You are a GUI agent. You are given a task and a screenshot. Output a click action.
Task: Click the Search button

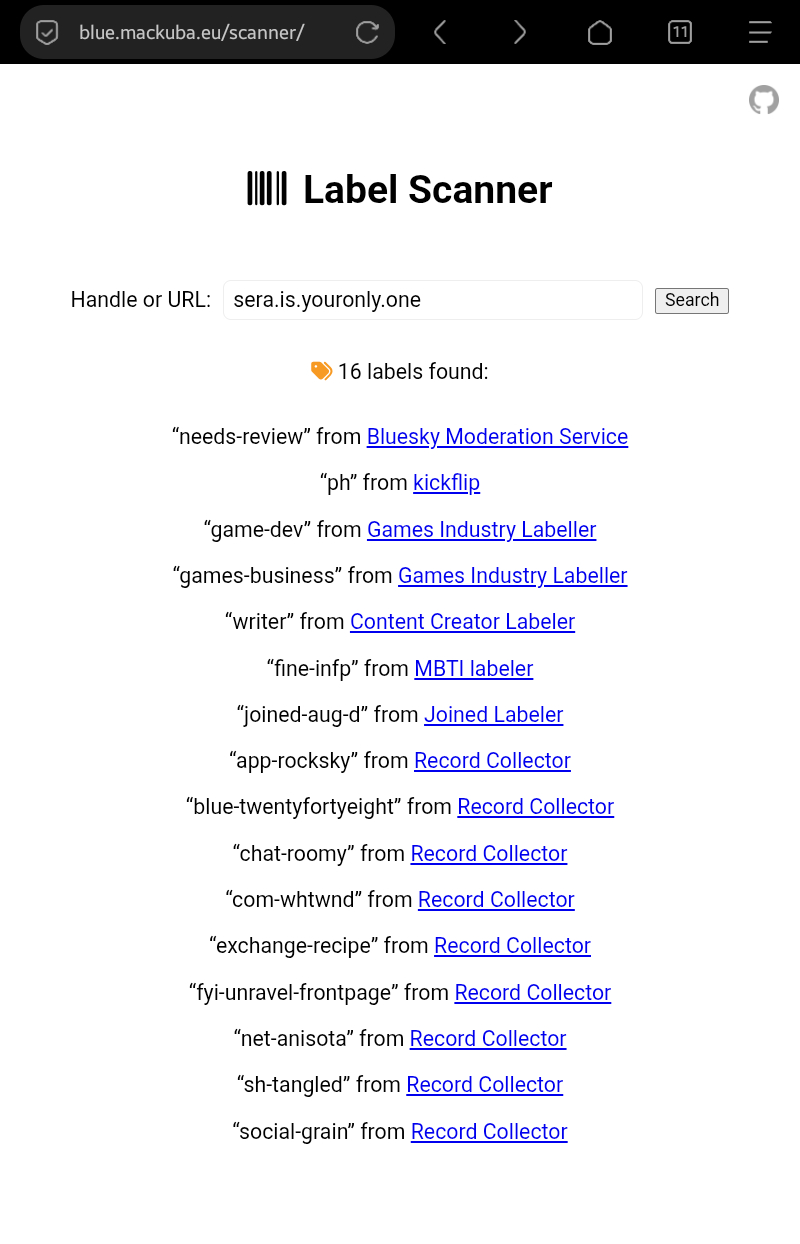click(x=691, y=300)
